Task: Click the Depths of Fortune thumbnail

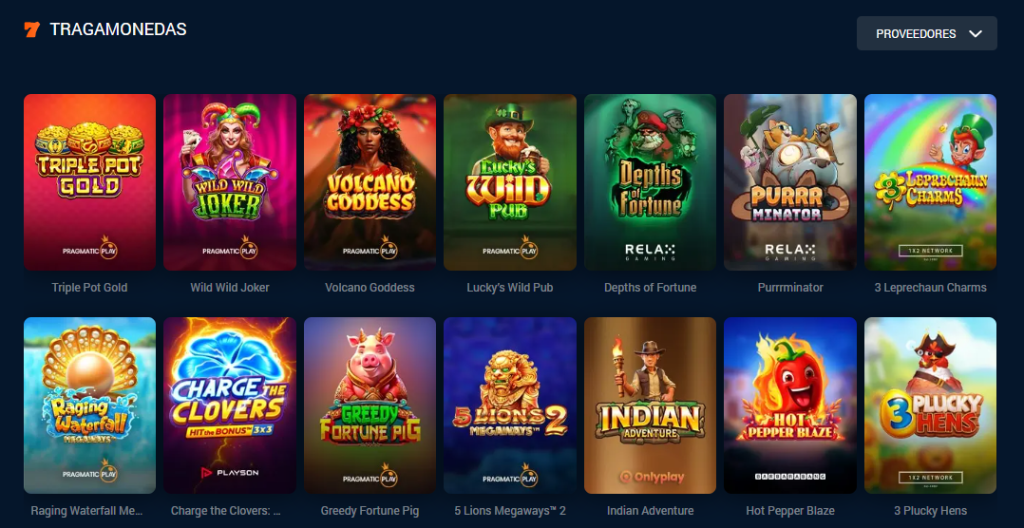Action: [x=650, y=182]
